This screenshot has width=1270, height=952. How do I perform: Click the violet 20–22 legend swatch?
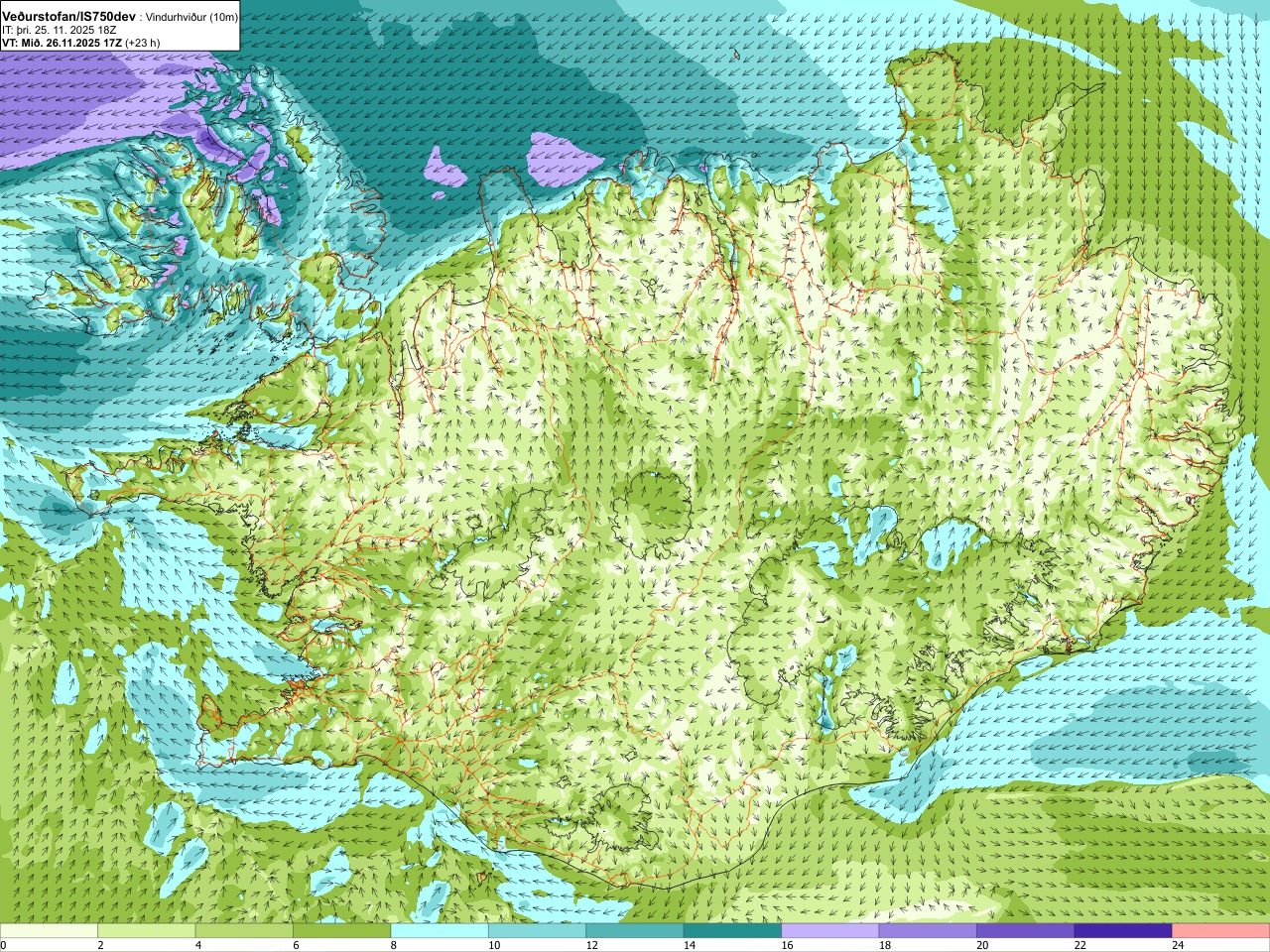pos(1026,931)
